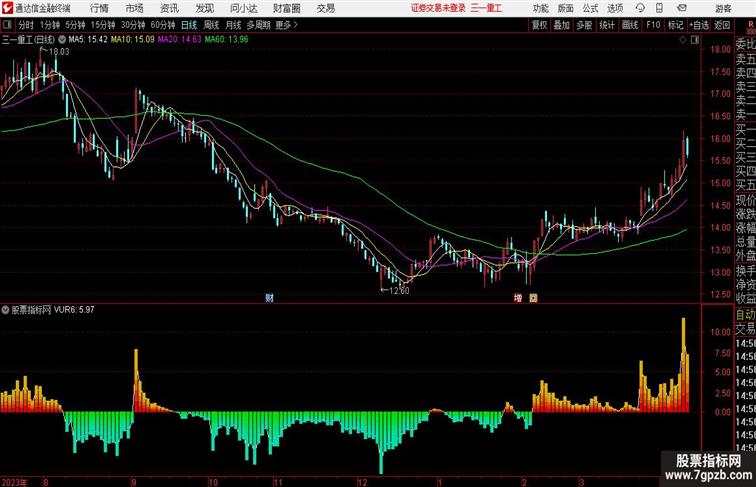
Task: Click the customer service headset icon
Action: [640, 8]
